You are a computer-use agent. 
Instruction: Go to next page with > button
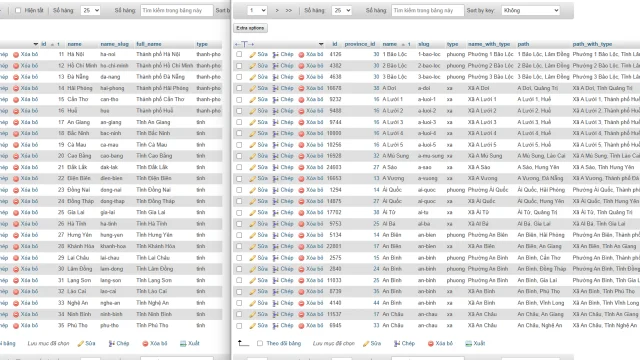click(277, 11)
